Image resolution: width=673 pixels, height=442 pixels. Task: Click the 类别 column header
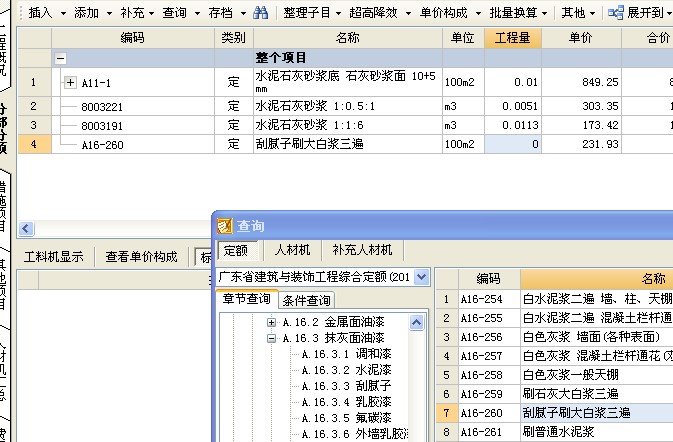(234, 38)
